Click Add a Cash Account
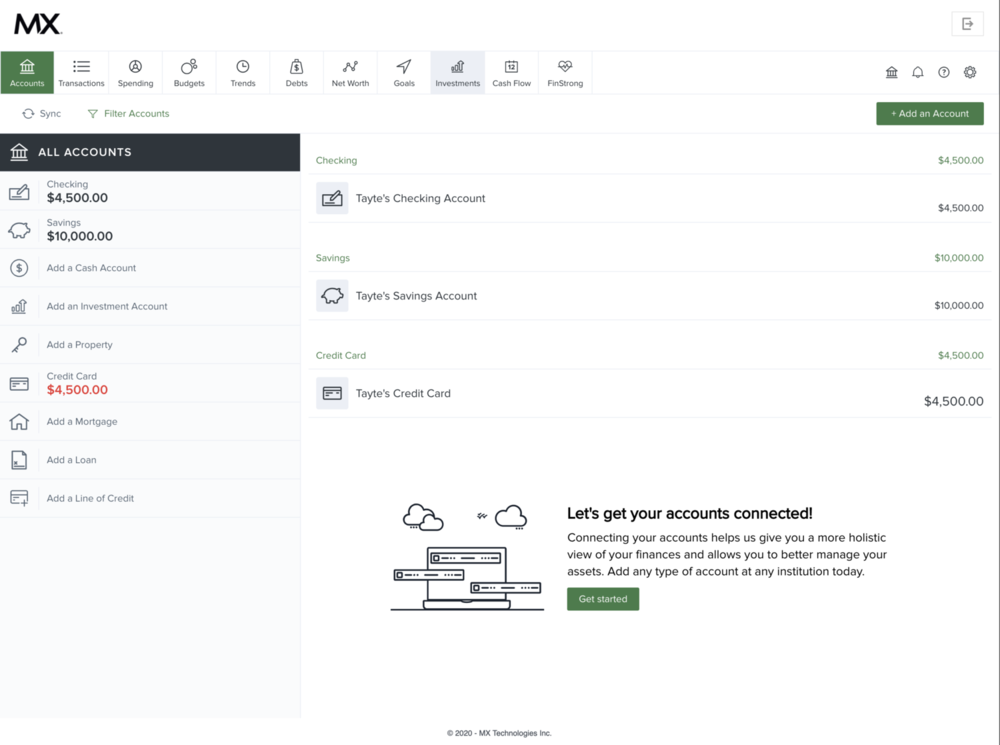 [x=150, y=268]
